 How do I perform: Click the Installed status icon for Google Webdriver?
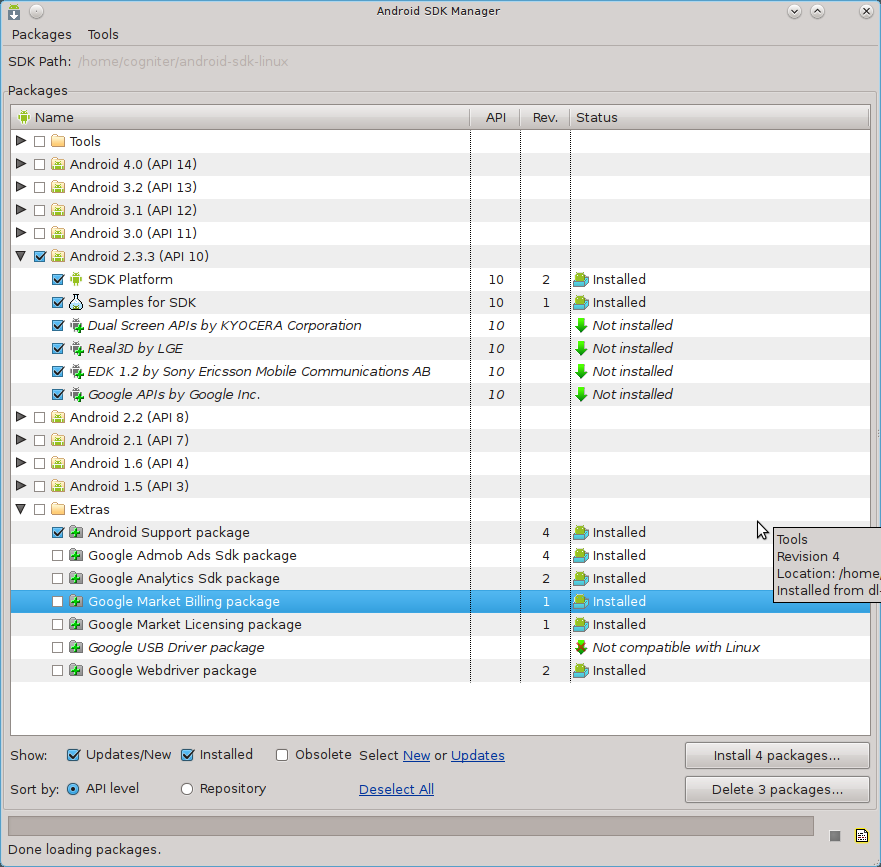click(x=581, y=670)
